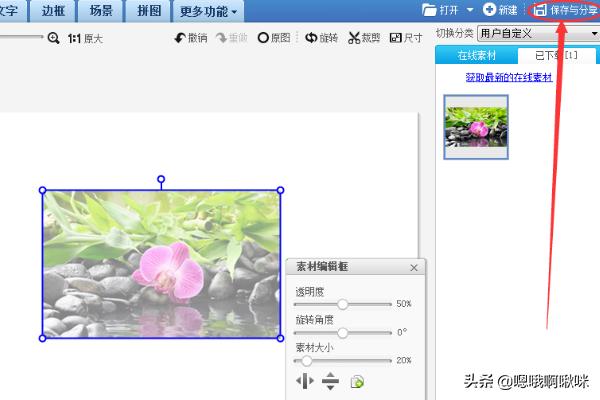This screenshot has height=400, width=600.
Task: Click 撤销 (undo) button
Action: (191, 38)
